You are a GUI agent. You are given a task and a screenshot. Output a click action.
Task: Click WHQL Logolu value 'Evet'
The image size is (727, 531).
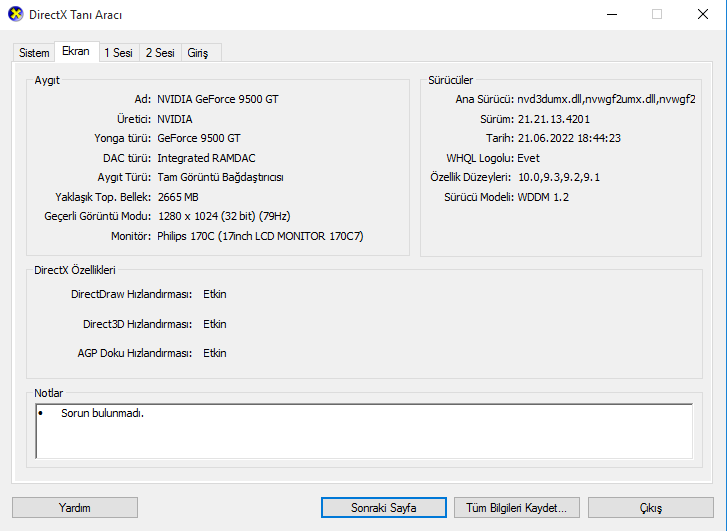click(529, 158)
